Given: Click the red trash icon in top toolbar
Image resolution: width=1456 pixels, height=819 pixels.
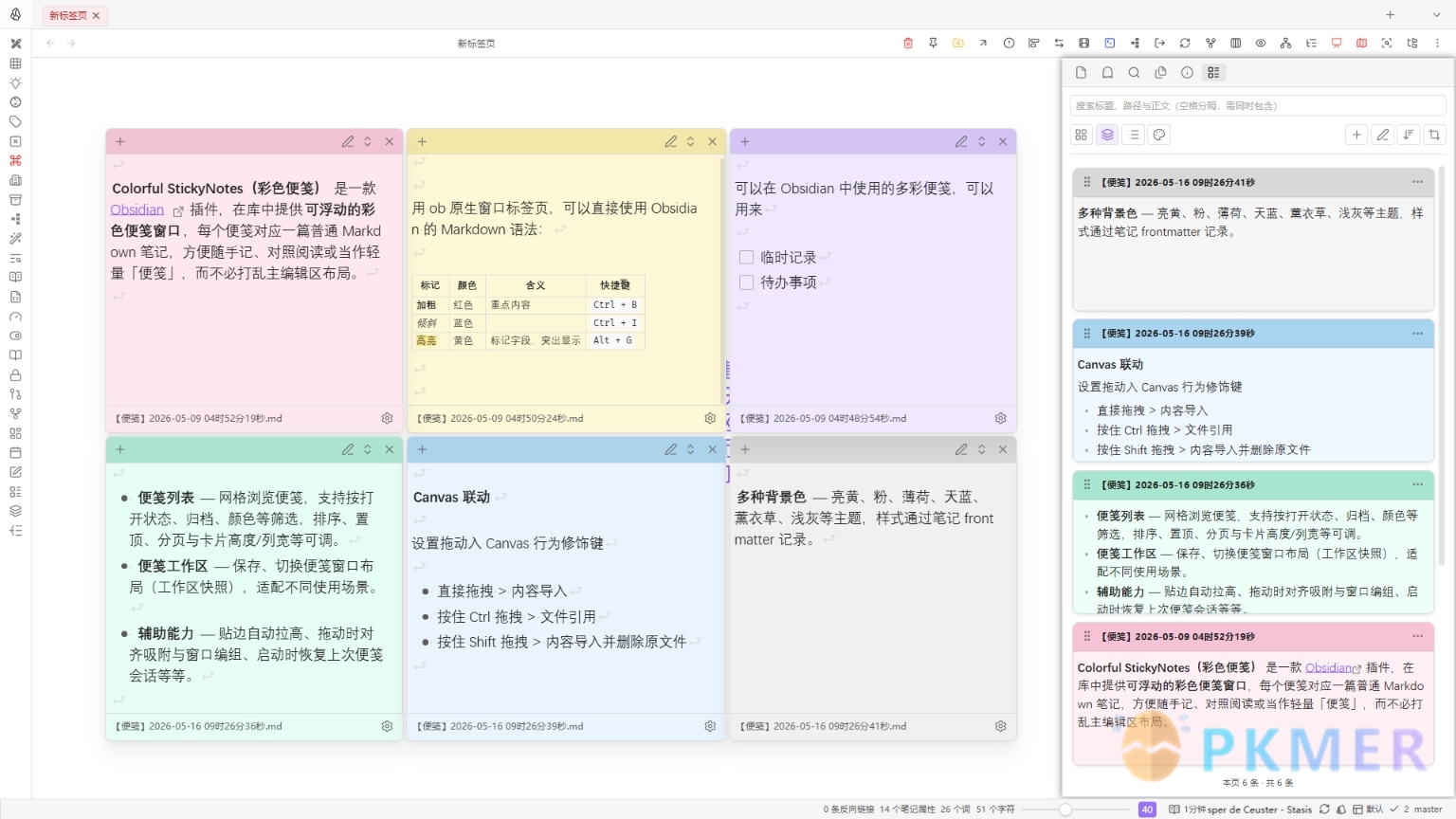Looking at the screenshot, I should pyautogui.click(x=908, y=43).
